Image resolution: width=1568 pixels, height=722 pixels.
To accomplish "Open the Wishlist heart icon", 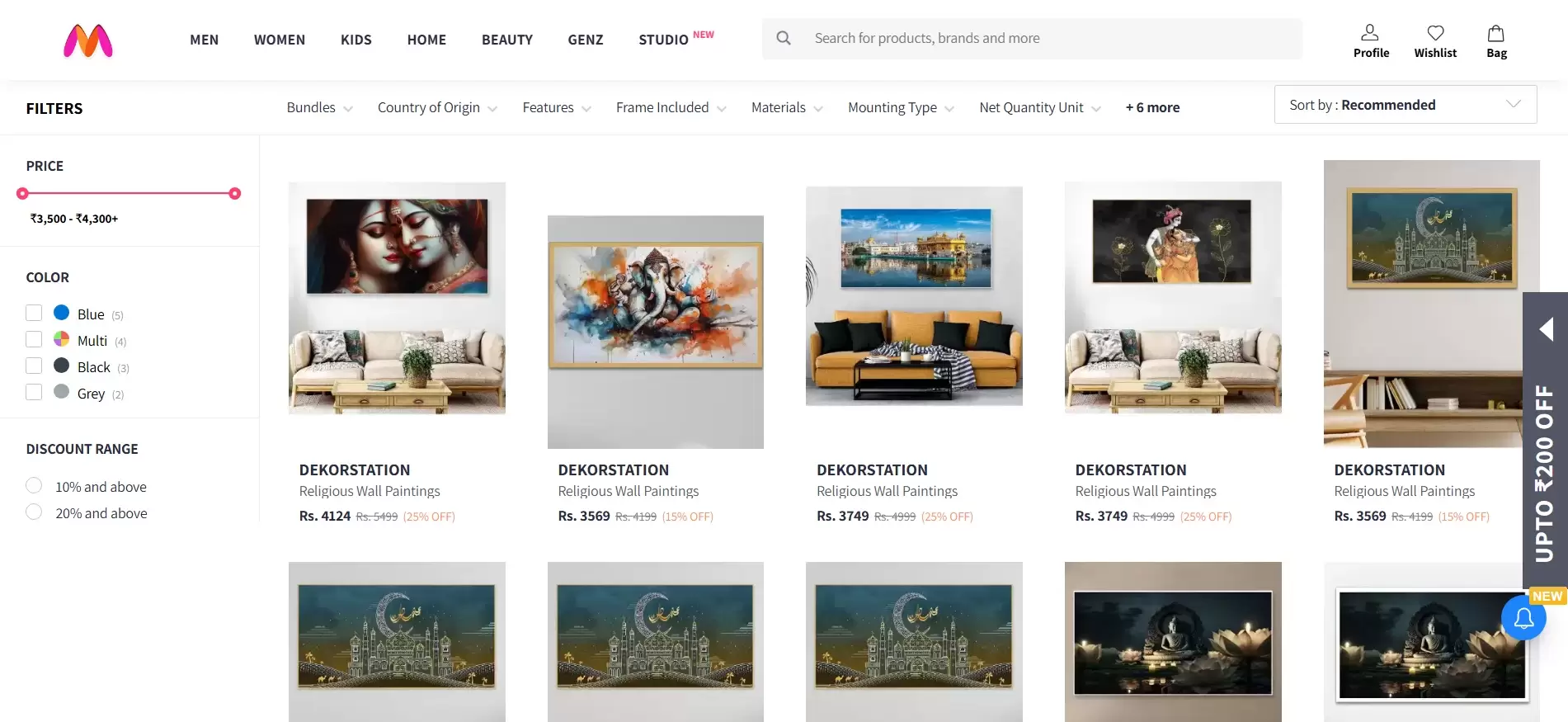I will point(1435,33).
